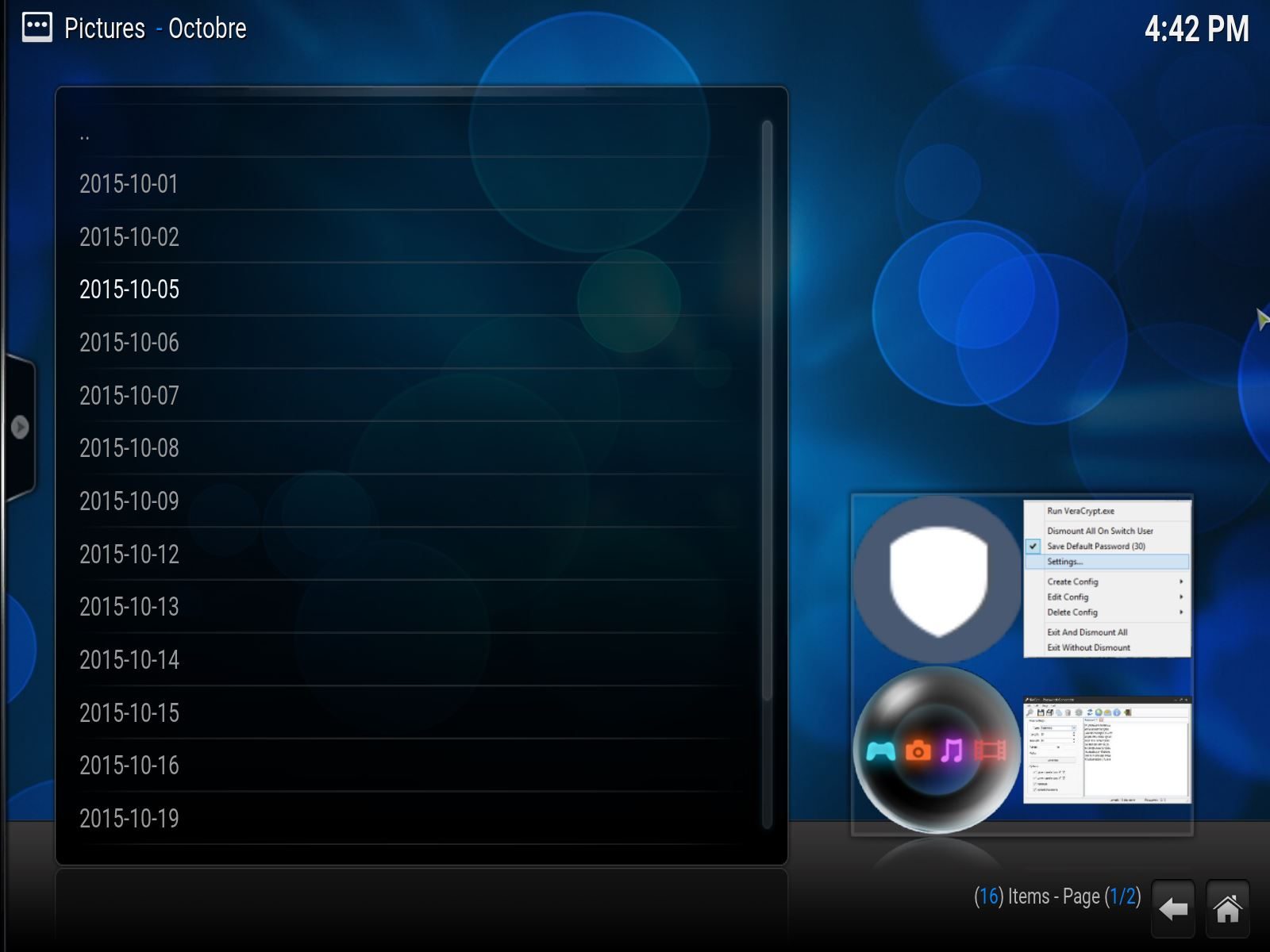Click the purple music note icon
The height and width of the screenshot is (952, 1270).
952,750
